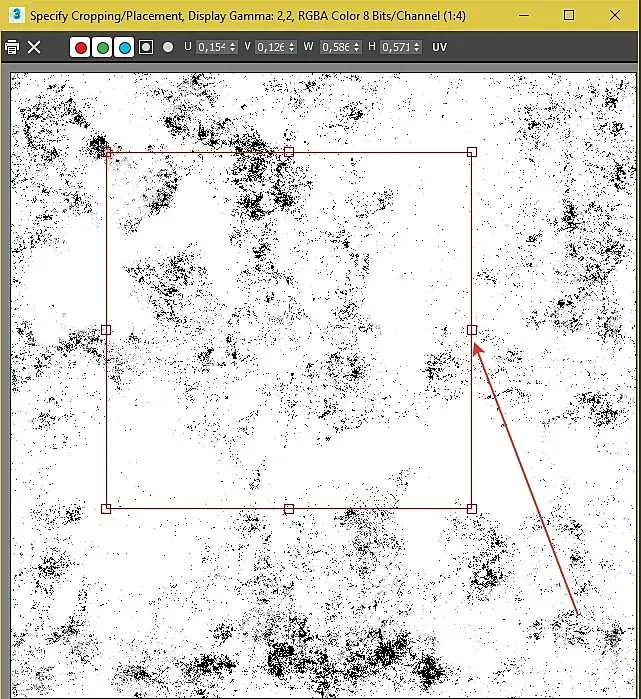Click the H spinner arrows

point(417,47)
